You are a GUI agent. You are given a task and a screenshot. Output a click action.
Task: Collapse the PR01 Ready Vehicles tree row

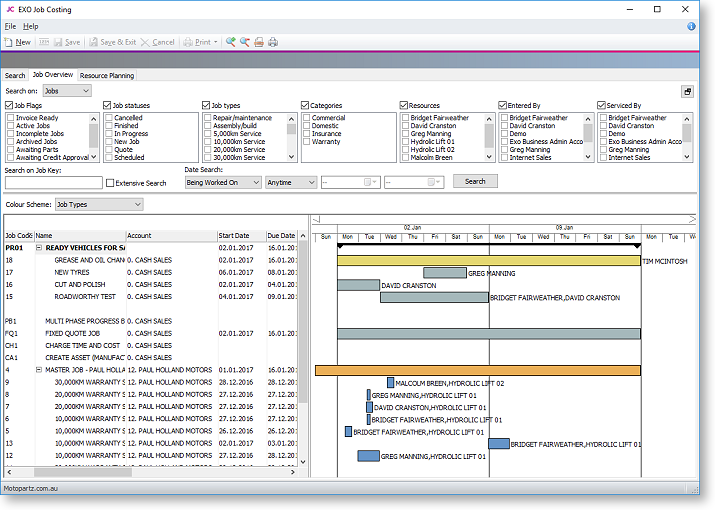(39, 247)
